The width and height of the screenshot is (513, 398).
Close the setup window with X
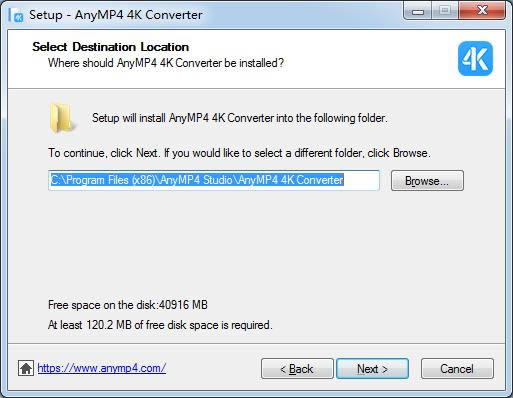482,11
